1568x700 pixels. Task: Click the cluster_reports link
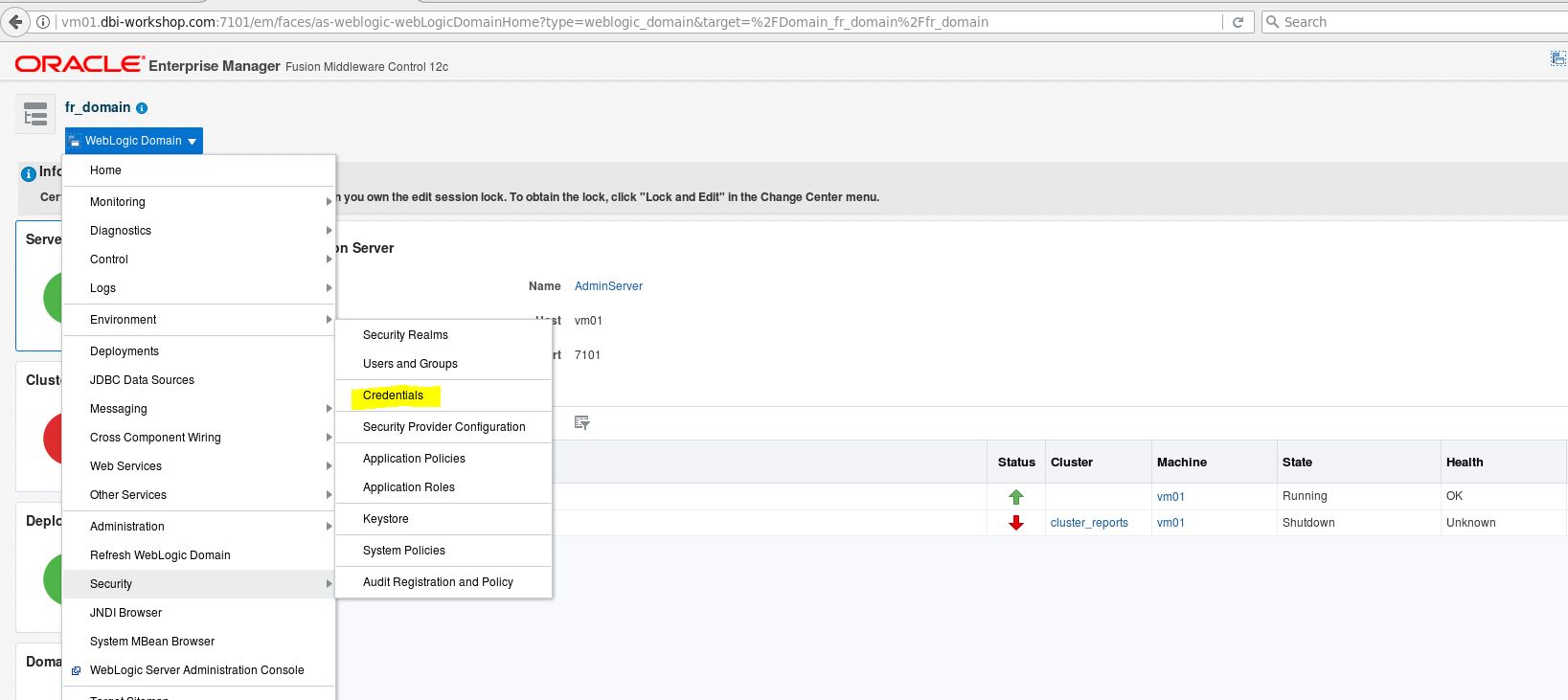coord(1089,523)
